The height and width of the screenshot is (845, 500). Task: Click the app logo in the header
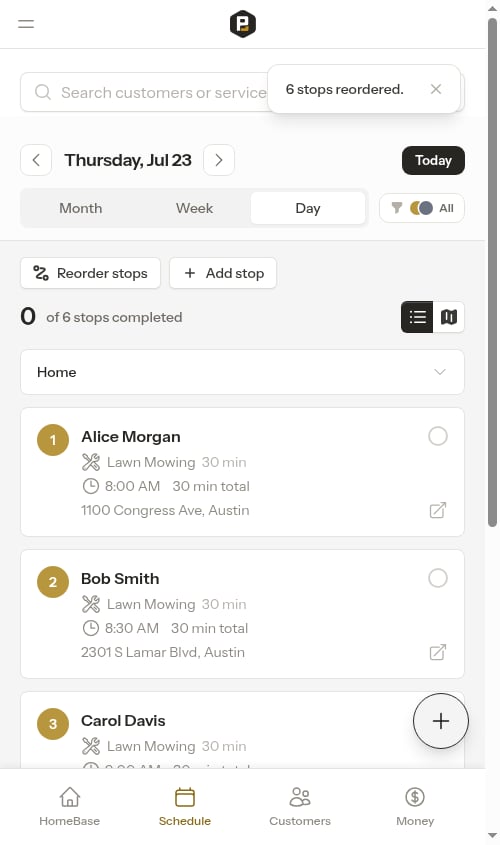pos(242,24)
